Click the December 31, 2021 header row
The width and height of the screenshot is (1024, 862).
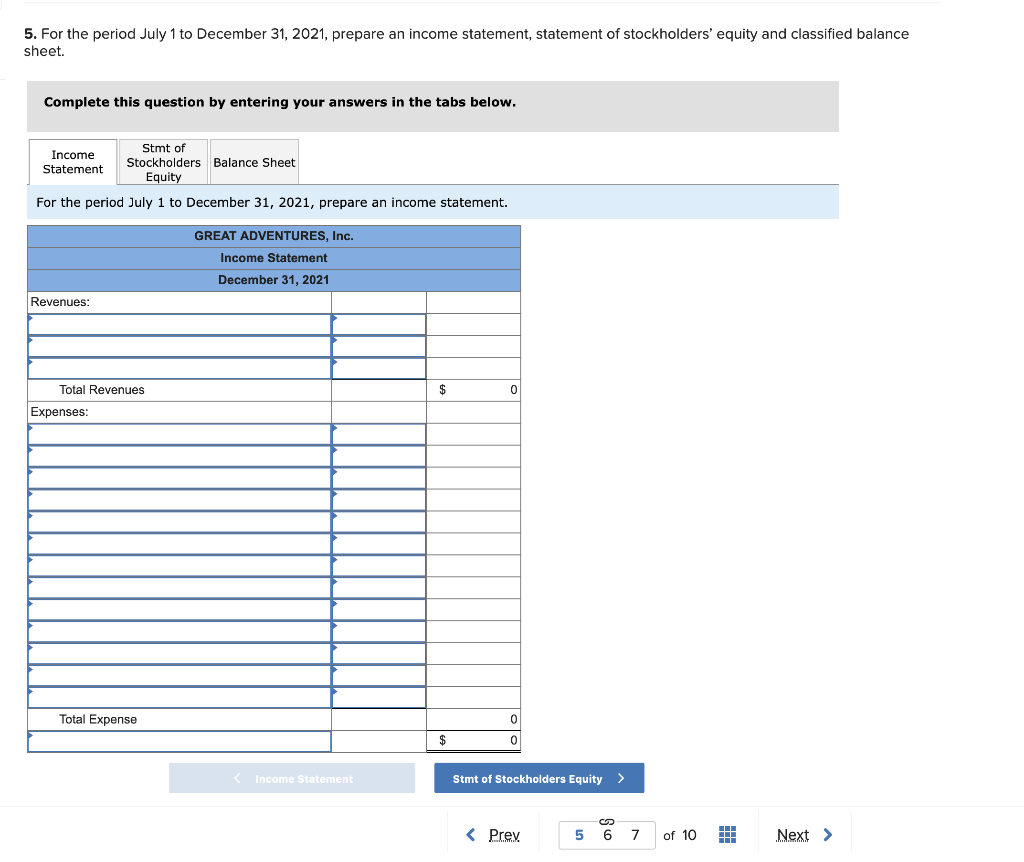click(274, 280)
